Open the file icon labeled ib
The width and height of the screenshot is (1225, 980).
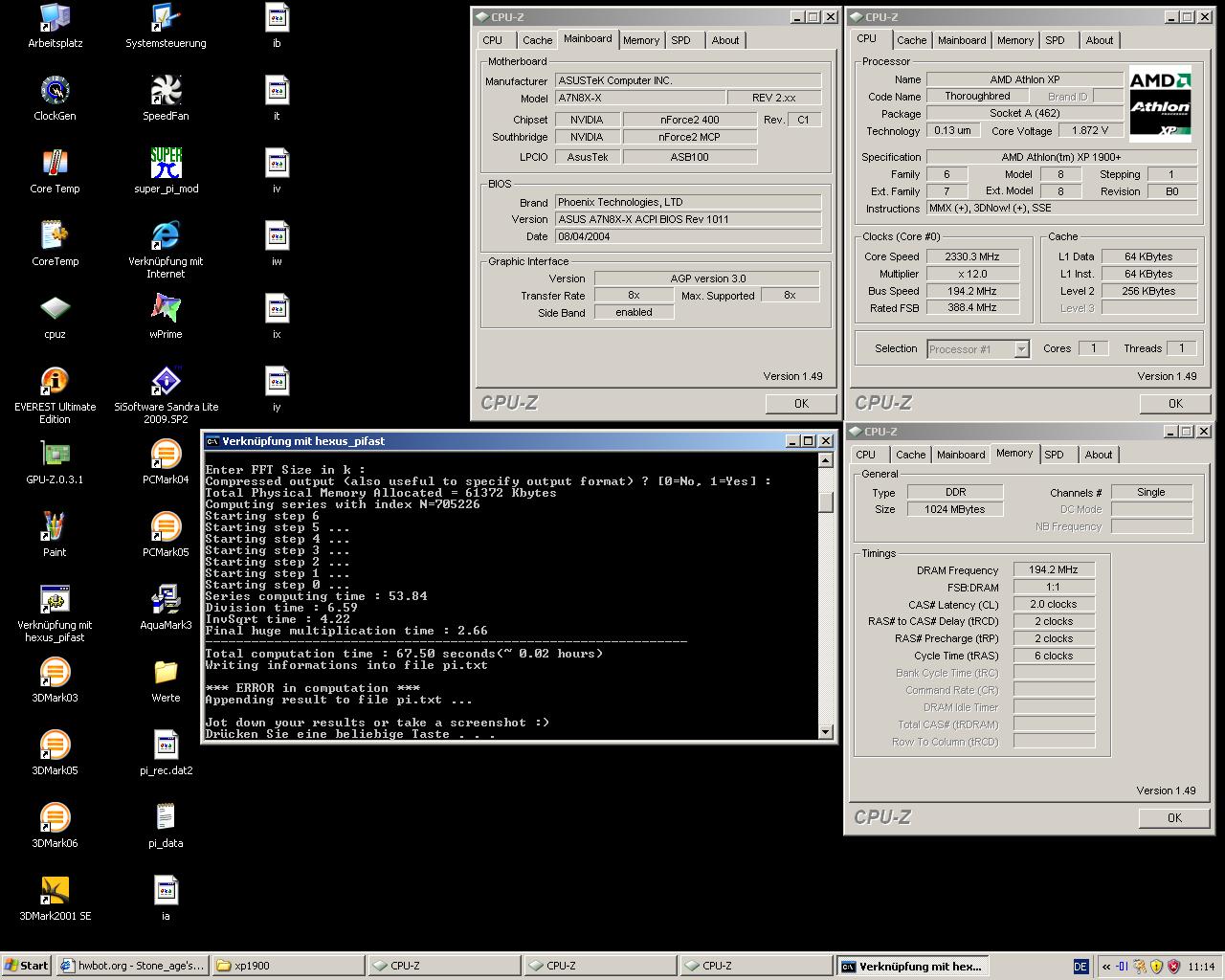tap(277, 26)
